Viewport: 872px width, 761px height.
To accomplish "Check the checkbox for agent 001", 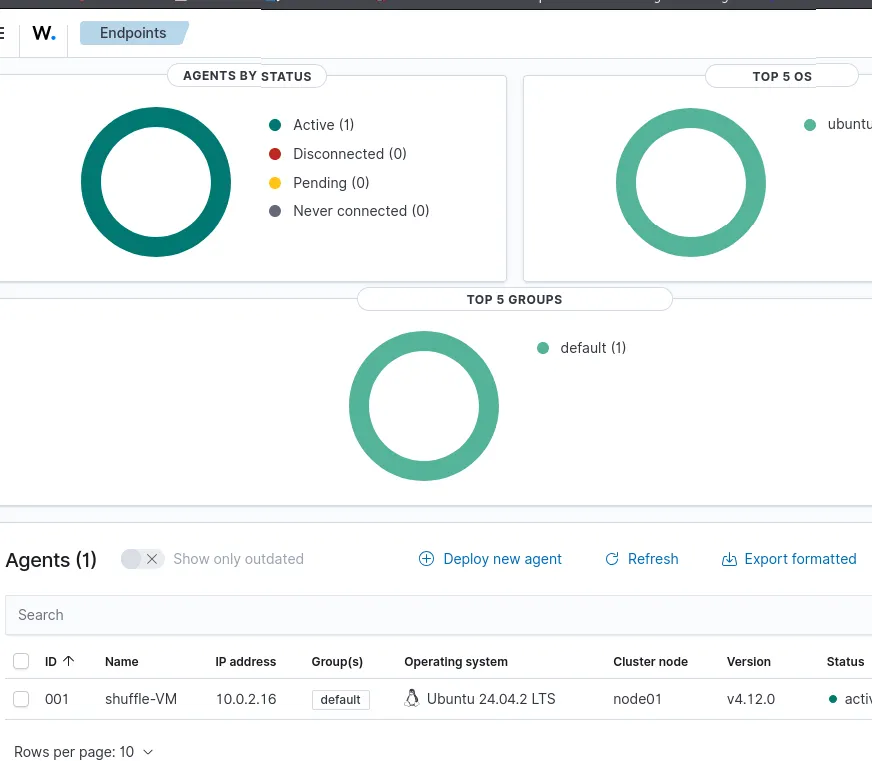I will tap(21, 698).
